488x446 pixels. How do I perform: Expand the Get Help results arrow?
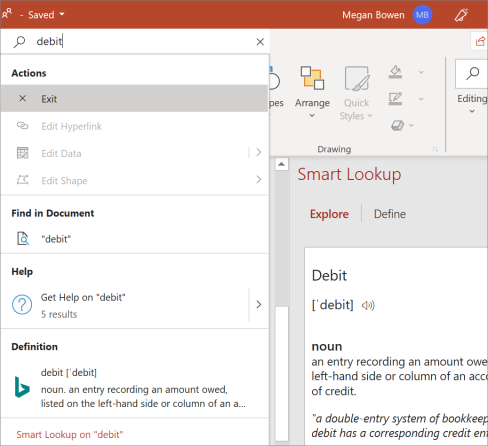pyautogui.click(x=259, y=304)
